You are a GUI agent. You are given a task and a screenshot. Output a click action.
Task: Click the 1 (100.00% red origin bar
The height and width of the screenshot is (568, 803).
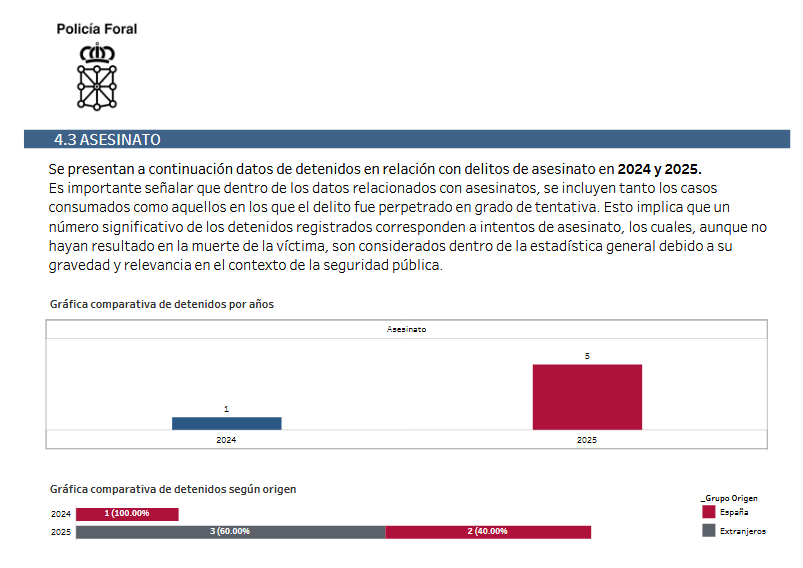click(127, 514)
